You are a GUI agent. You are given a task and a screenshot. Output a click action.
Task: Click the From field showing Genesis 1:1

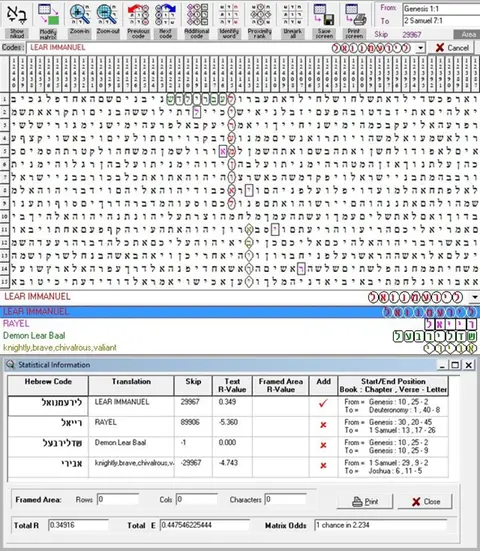pos(441,9)
